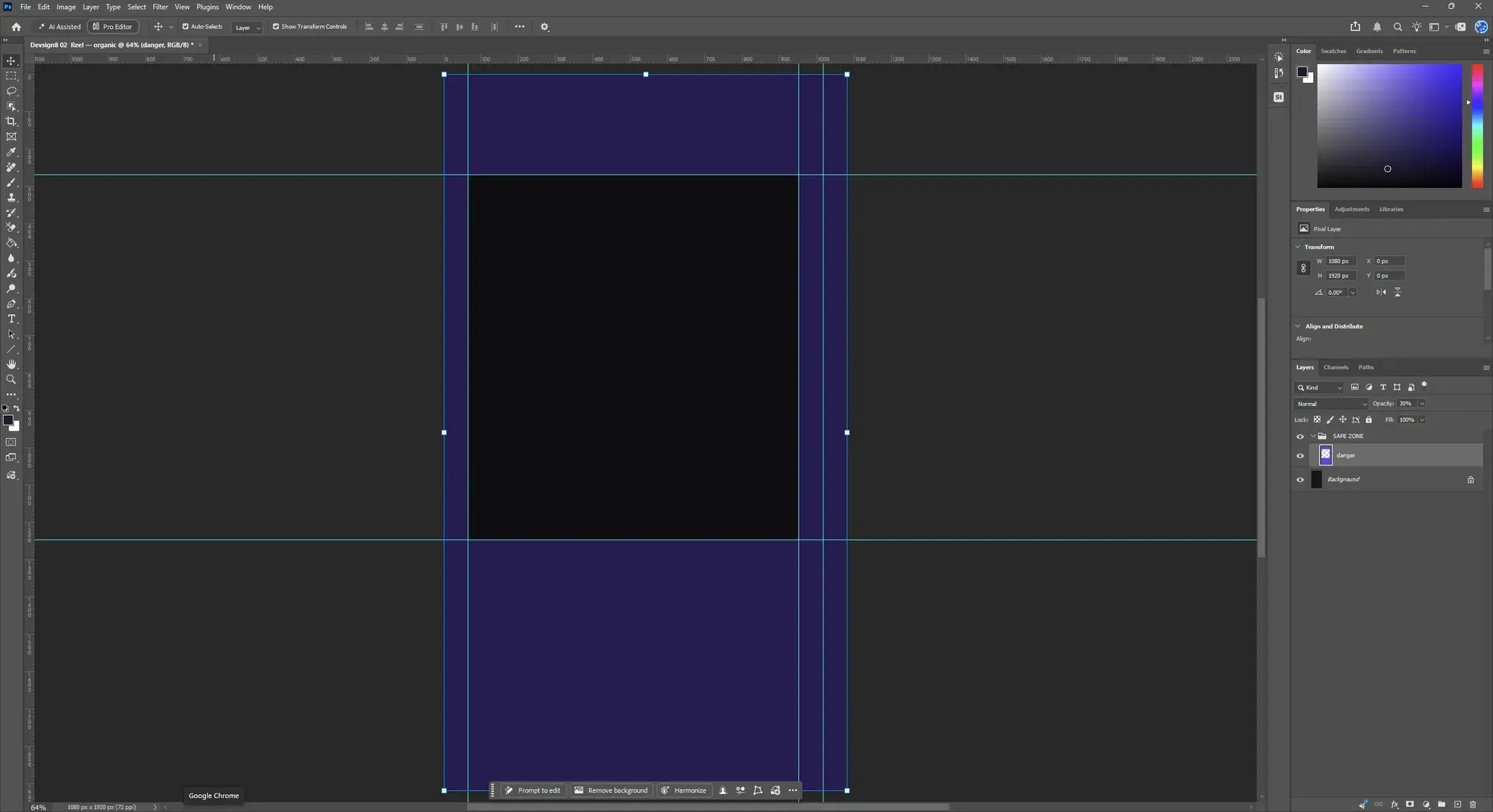Select the Clone Stamp tool
This screenshot has width=1493, height=812.
[x=11, y=198]
